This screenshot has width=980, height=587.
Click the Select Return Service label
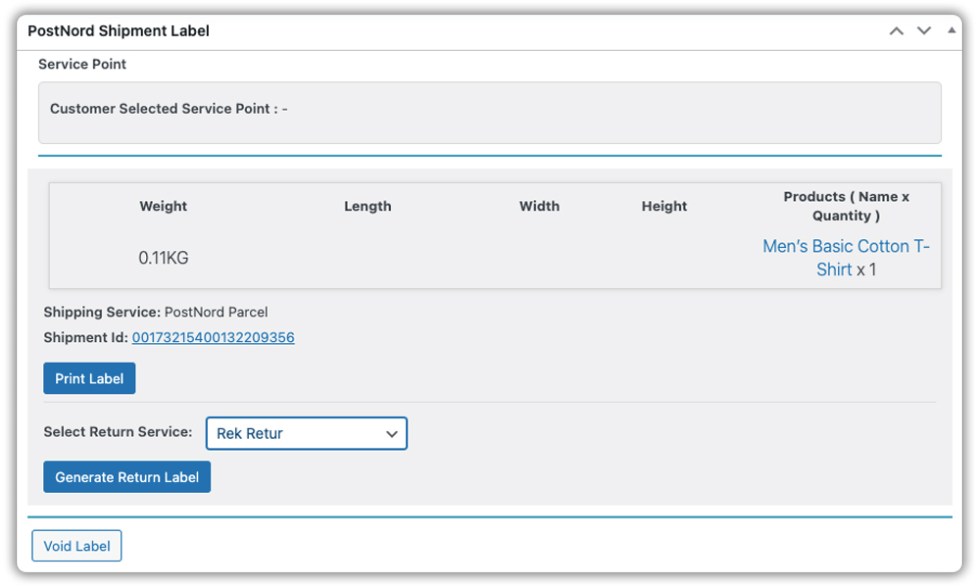coord(118,431)
